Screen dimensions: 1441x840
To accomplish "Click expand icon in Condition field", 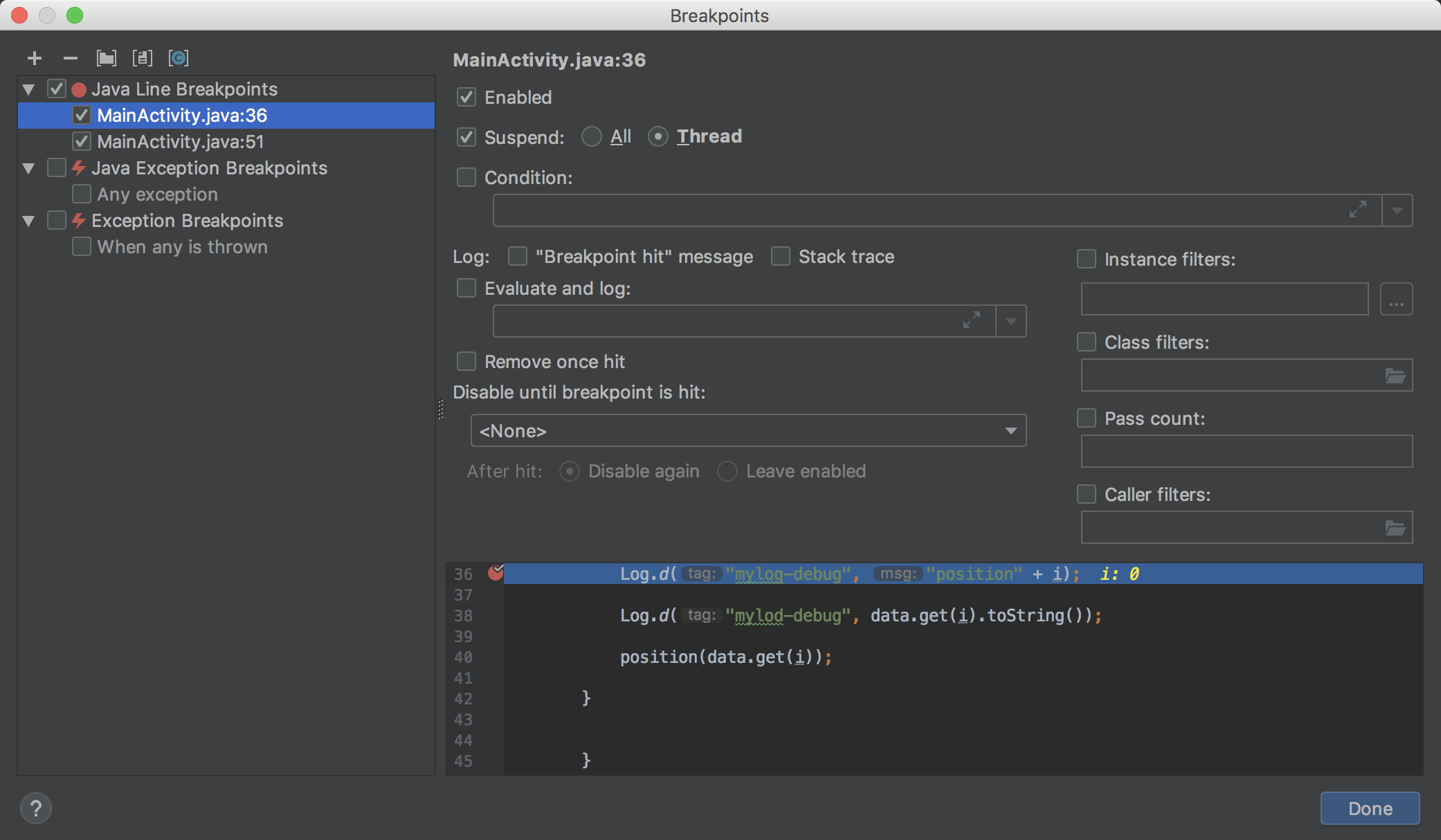I will pos(1358,210).
